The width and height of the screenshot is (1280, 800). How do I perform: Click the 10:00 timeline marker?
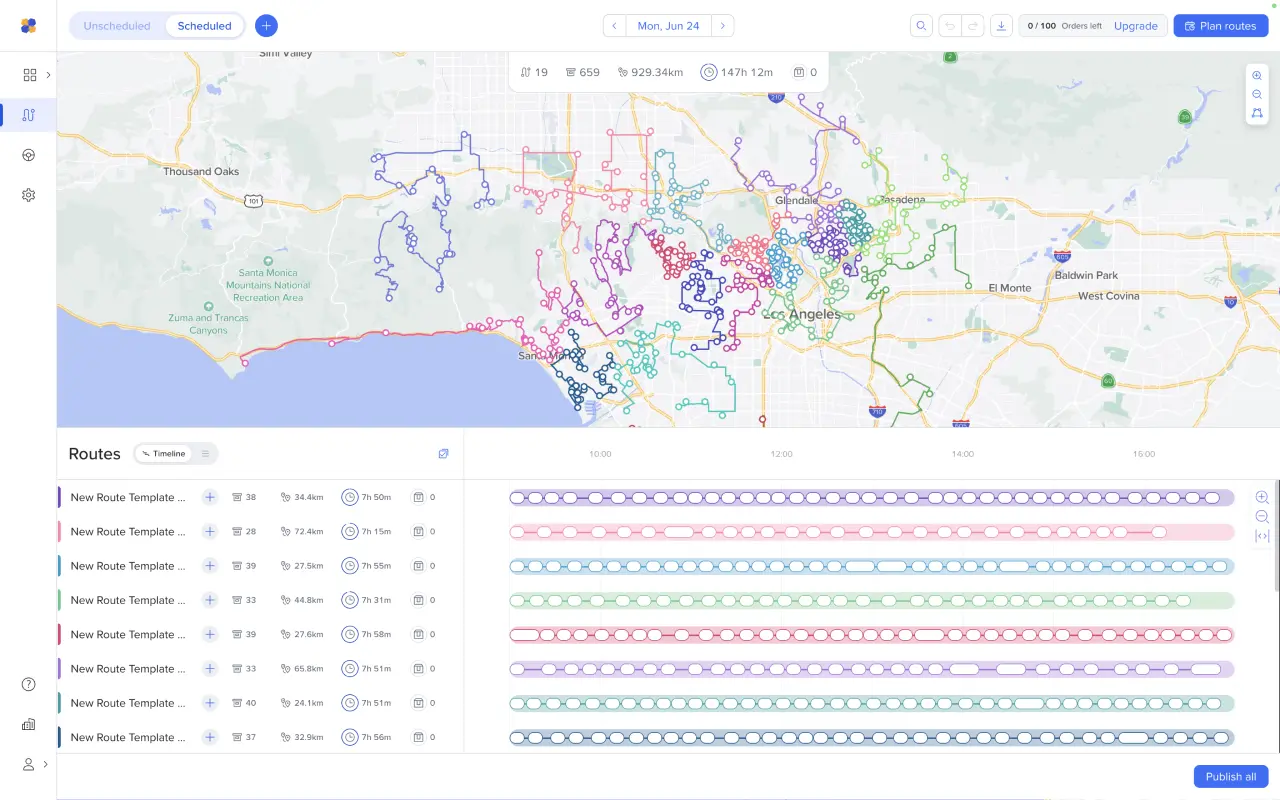600,454
